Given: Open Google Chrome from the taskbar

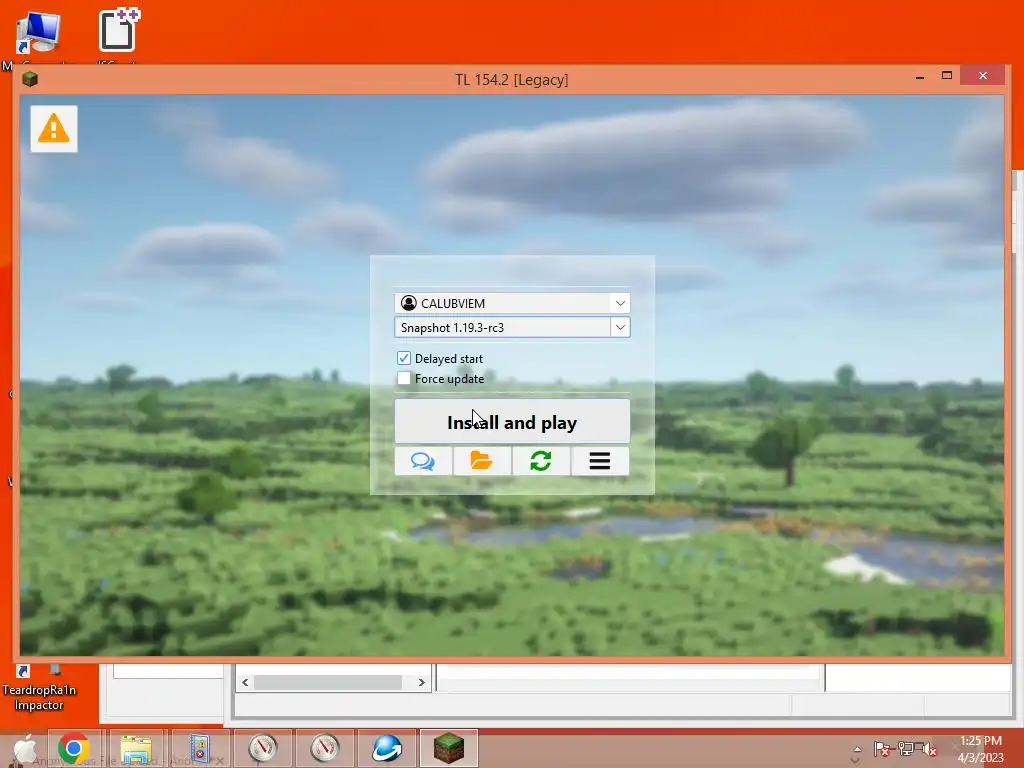Looking at the screenshot, I should [74, 748].
